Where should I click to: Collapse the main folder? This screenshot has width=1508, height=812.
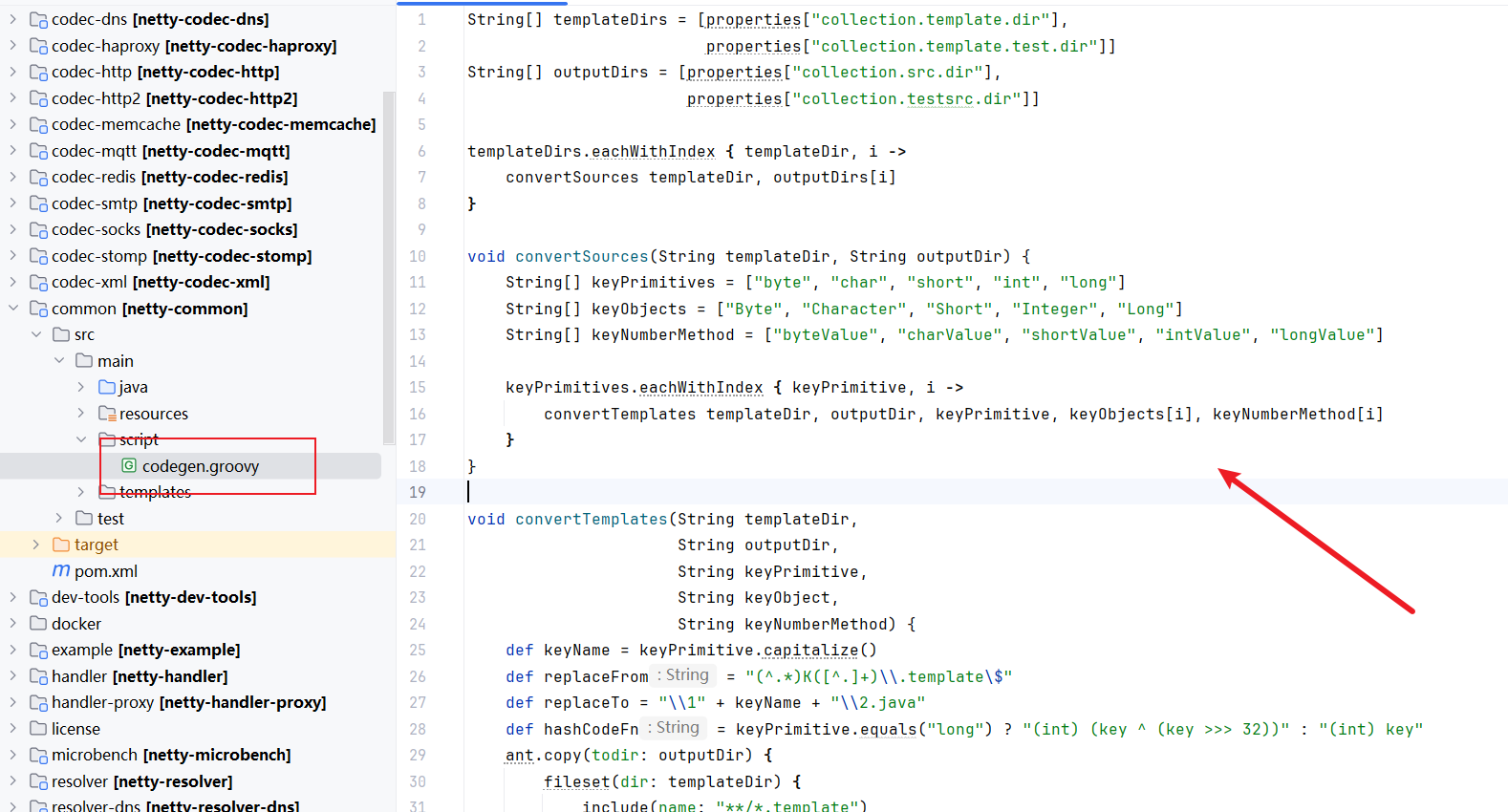tap(59, 361)
